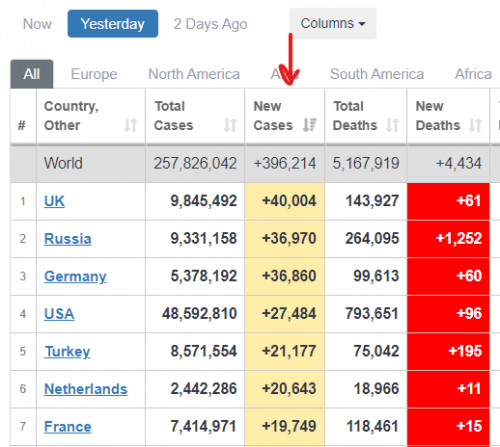Open the UK country link
Viewport: 500px width, 447px height.
54,201
